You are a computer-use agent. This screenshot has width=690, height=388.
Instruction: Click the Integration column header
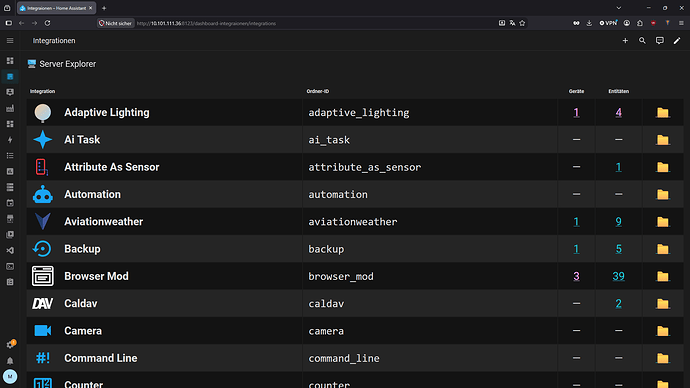(42, 92)
